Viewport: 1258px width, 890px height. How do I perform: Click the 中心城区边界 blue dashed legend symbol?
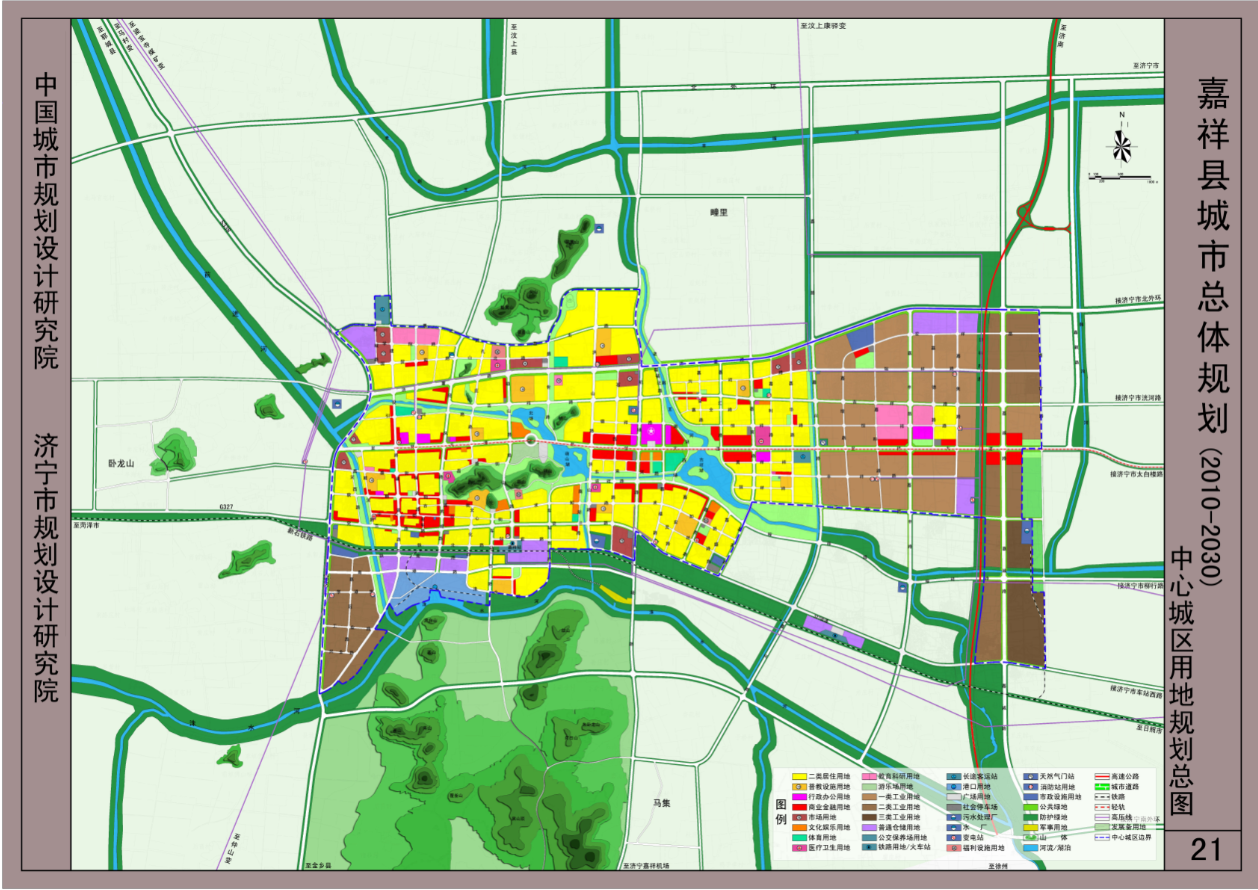pyautogui.click(x=1102, y=838)
